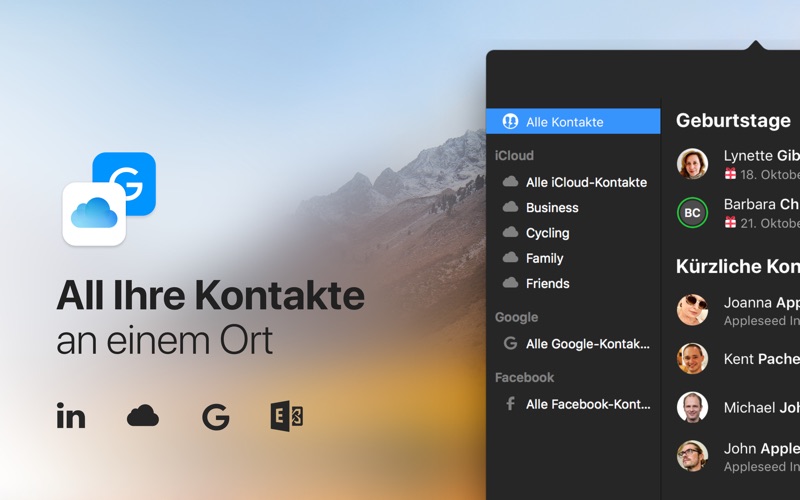This screenshot has width=800, height=500.
Task: Select Kent contact name
Action: tap(762, 359)
